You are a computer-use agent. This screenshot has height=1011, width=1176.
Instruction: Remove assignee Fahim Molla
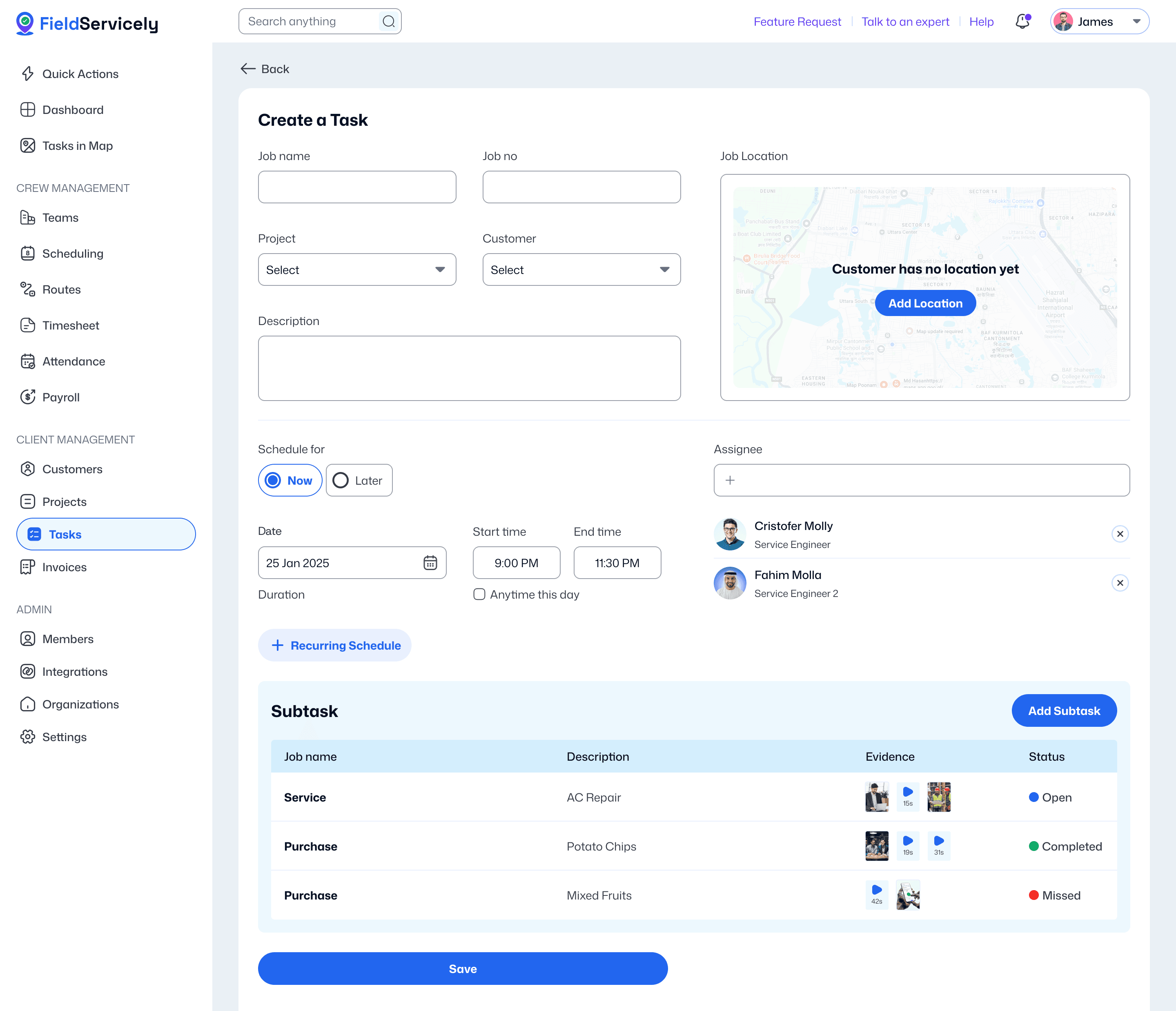pyautogui.click(x=1119, y=582)
